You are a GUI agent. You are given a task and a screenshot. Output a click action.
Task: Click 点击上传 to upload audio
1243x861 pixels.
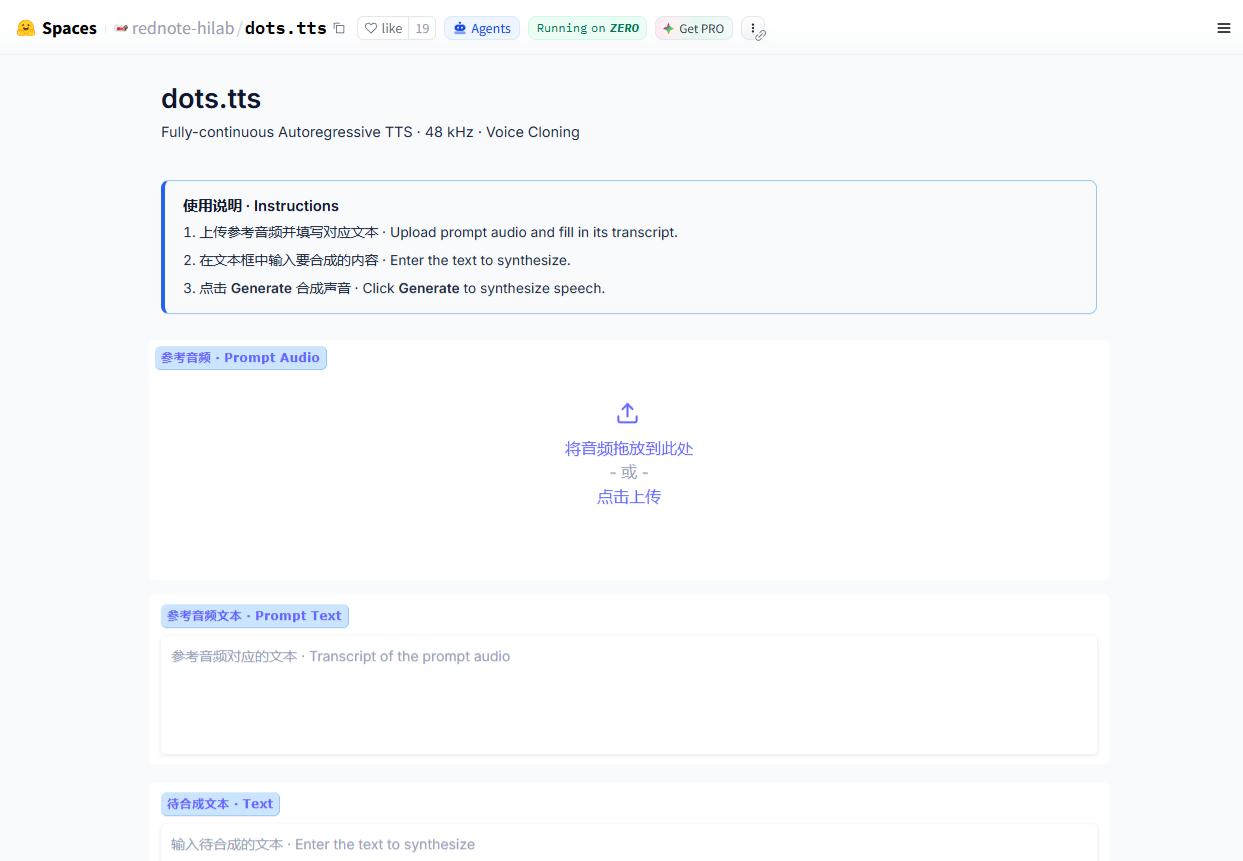(629, 497)
